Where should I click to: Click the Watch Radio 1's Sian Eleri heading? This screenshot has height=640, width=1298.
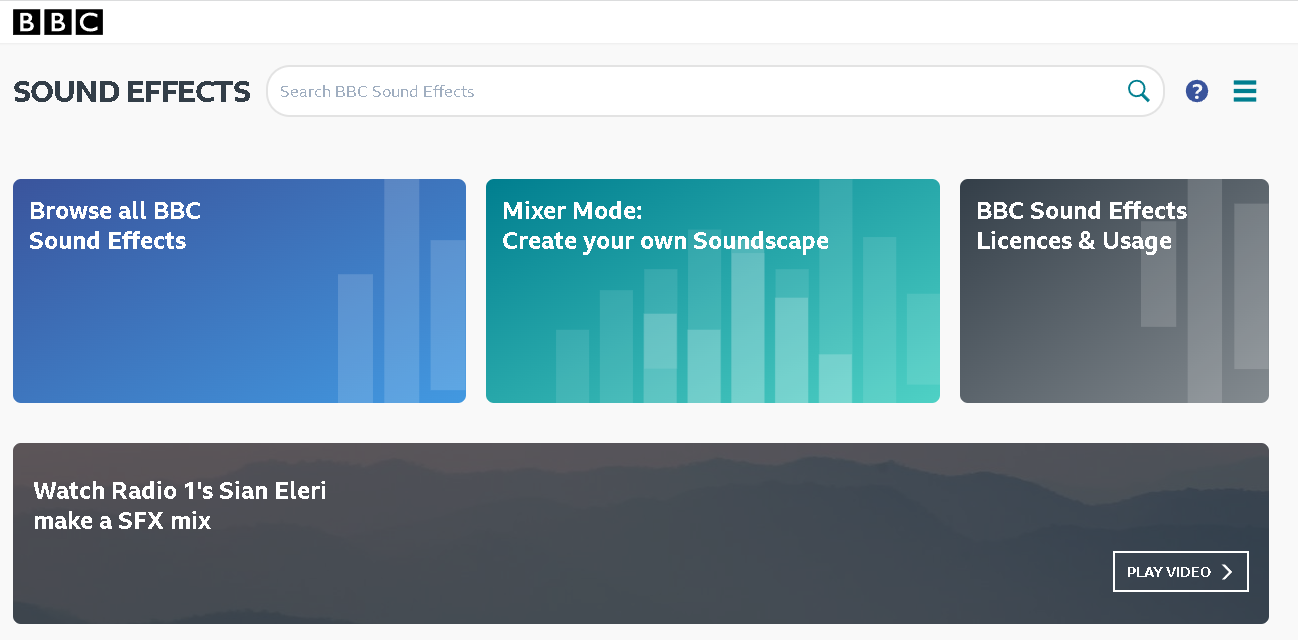180,505
